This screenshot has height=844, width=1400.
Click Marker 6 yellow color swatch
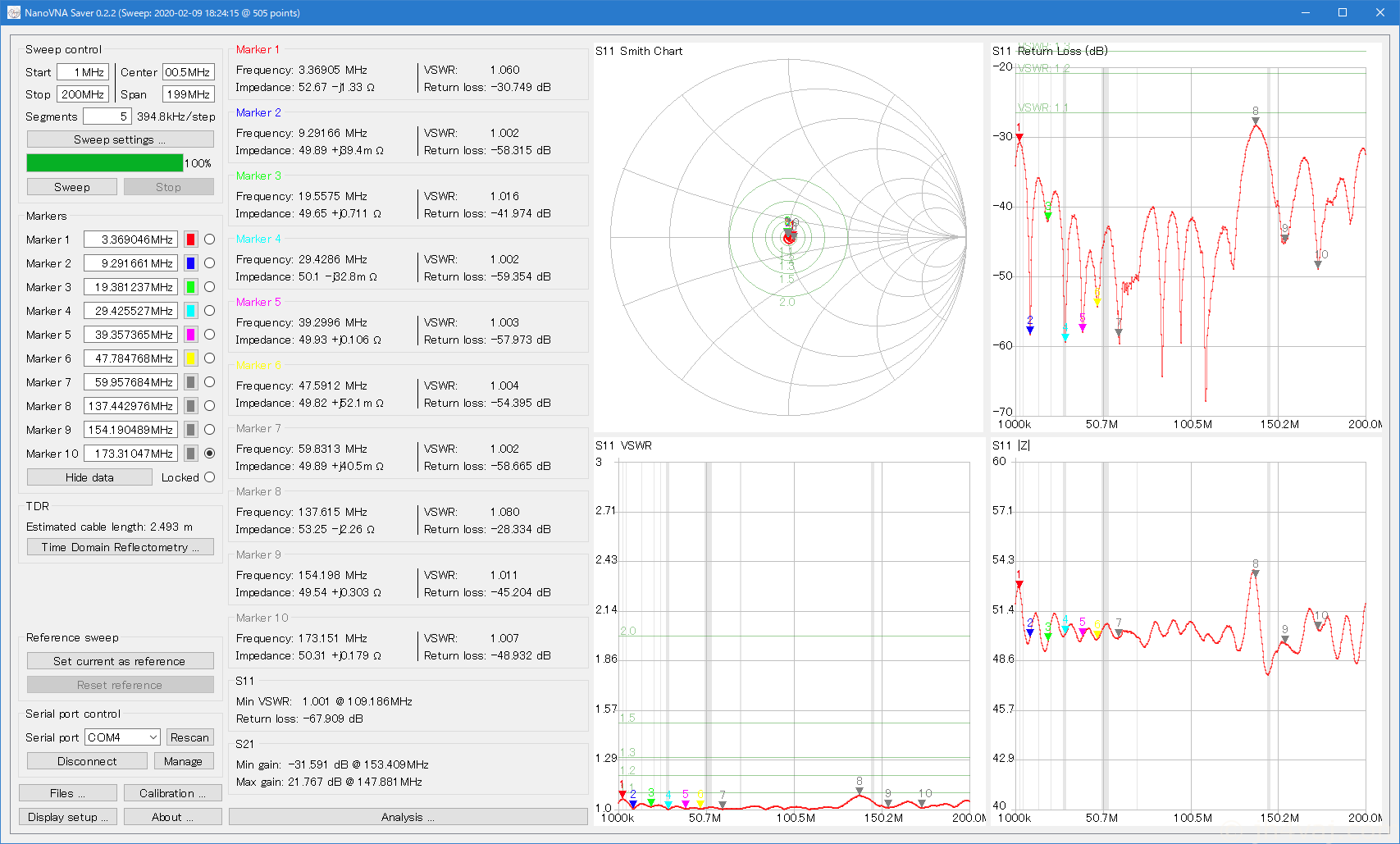[190, 358]
